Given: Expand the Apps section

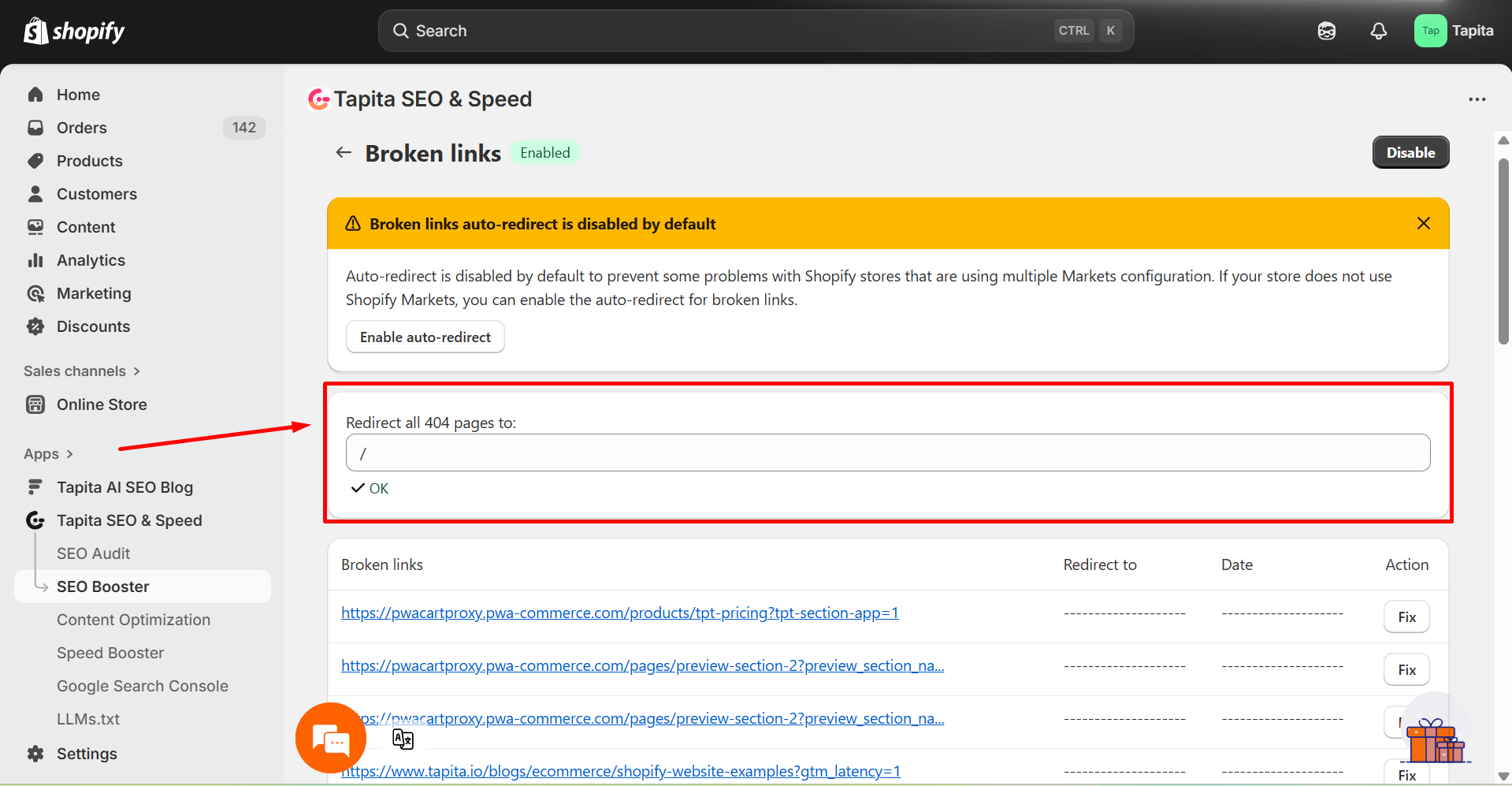Looking at the screenshot, I should (49, 454).
